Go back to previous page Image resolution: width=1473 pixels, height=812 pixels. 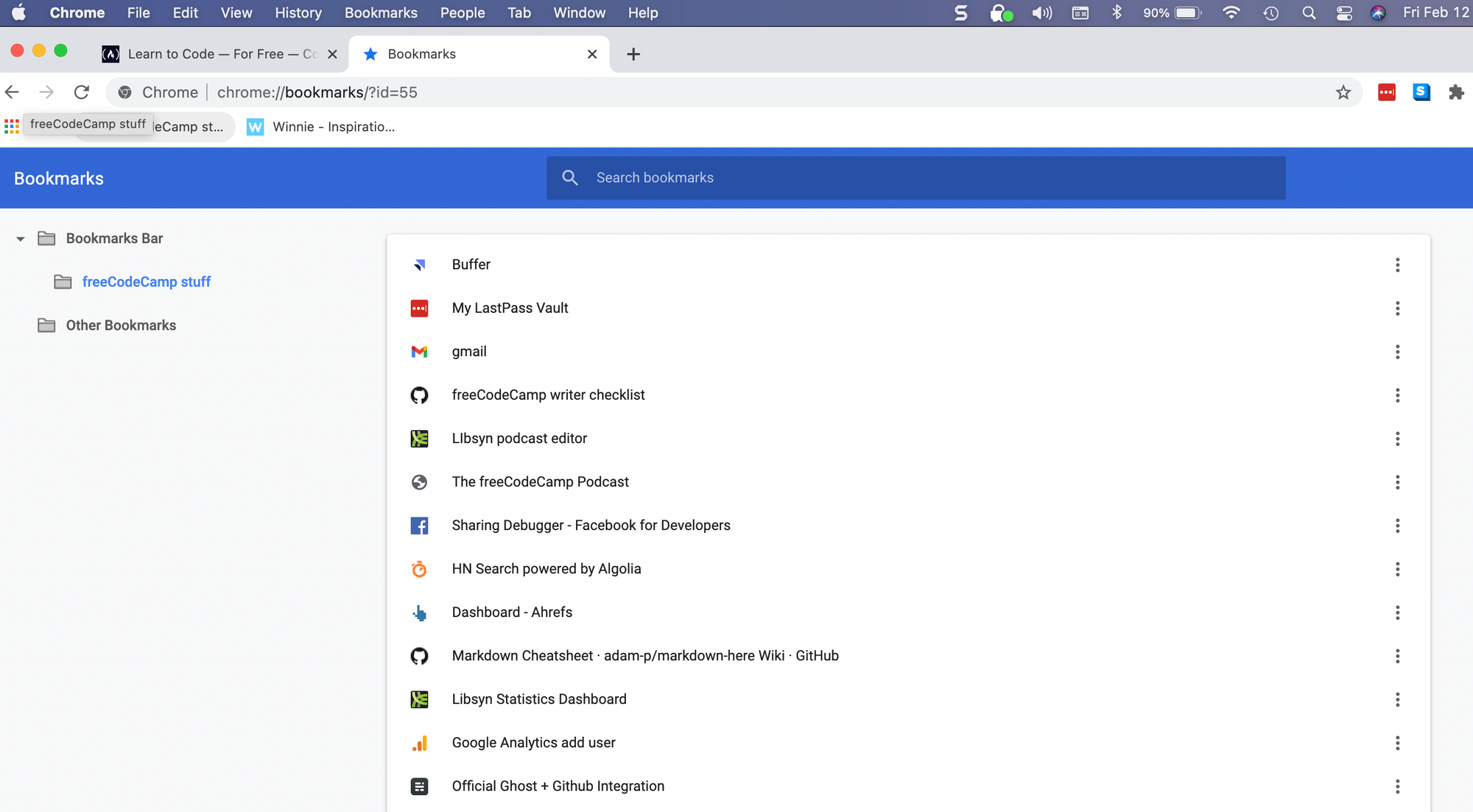[x=13, y=92]
